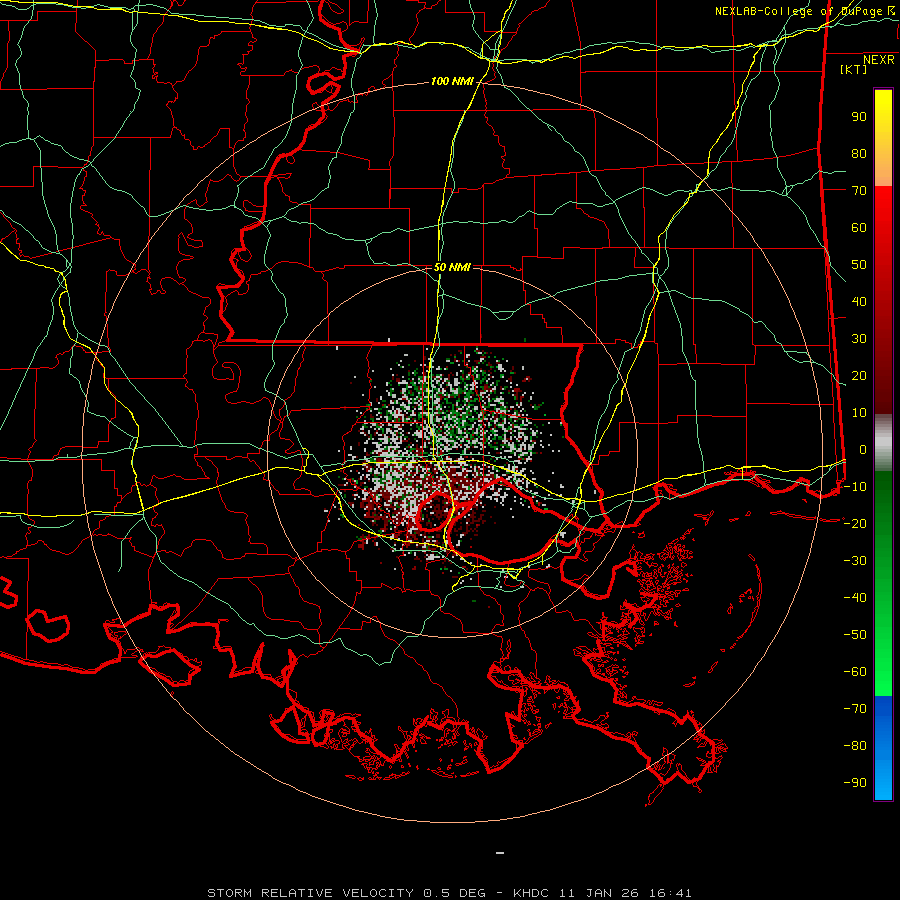The image size is (900, 900).
Task: Select the -90 value on velocity scale
Action: [x=855, y=782]
